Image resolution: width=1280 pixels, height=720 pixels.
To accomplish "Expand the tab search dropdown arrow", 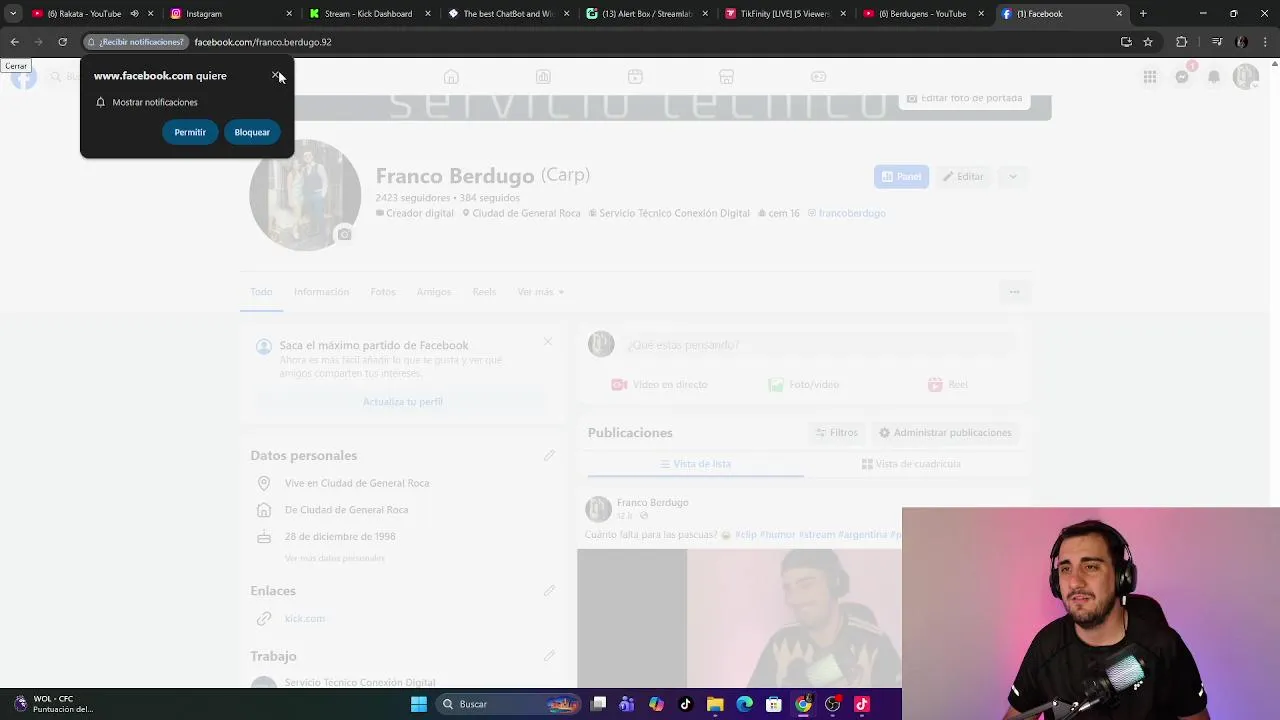I will (x=12, y=14).
